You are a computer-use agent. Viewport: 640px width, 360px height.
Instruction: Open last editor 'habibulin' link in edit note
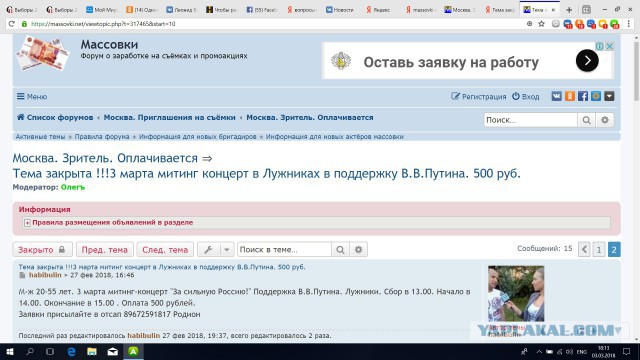[143, 336]
